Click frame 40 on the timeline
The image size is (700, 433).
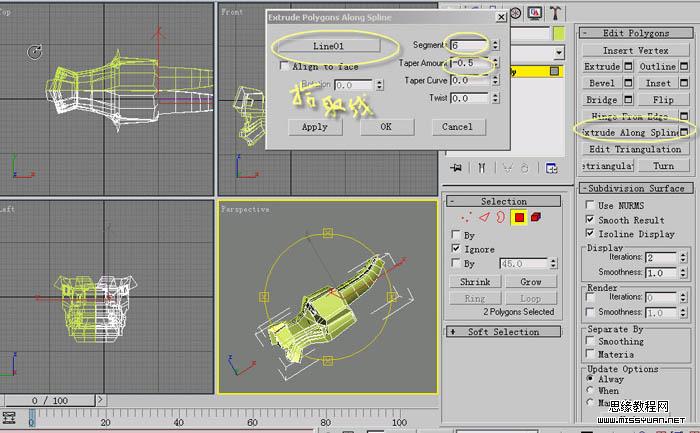(x=179, y=422)
